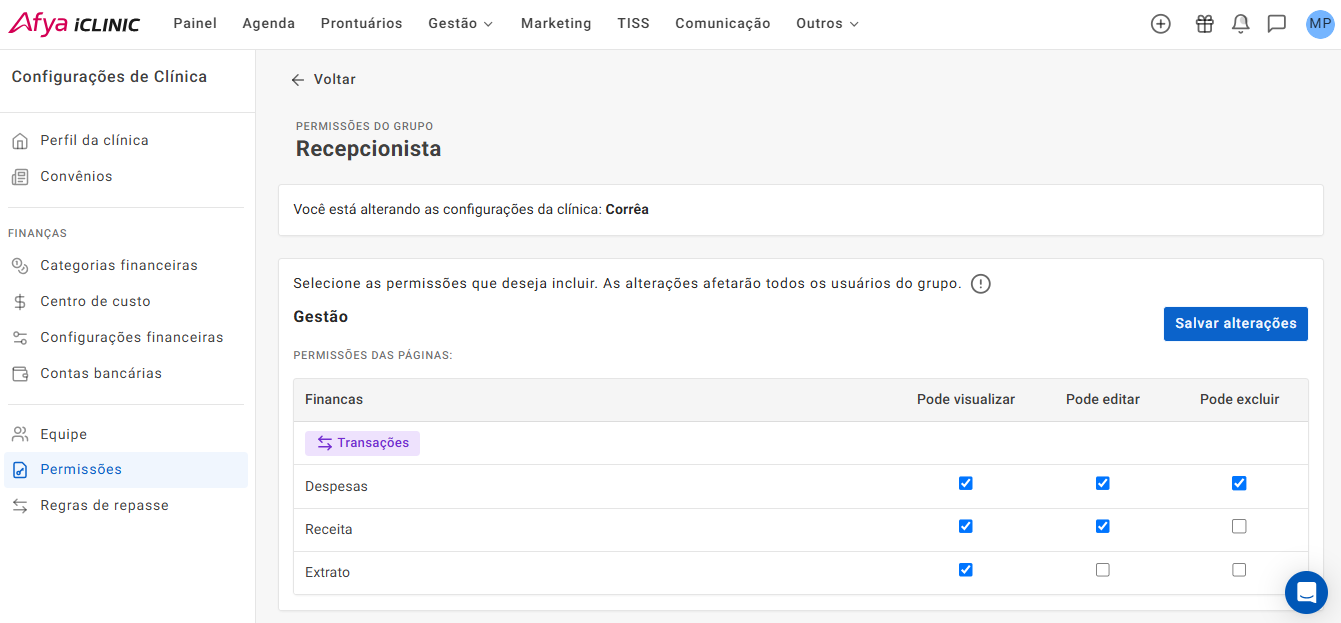
Task: Open Regras de repasse in sidebar
Action: (x=104, y=505)
